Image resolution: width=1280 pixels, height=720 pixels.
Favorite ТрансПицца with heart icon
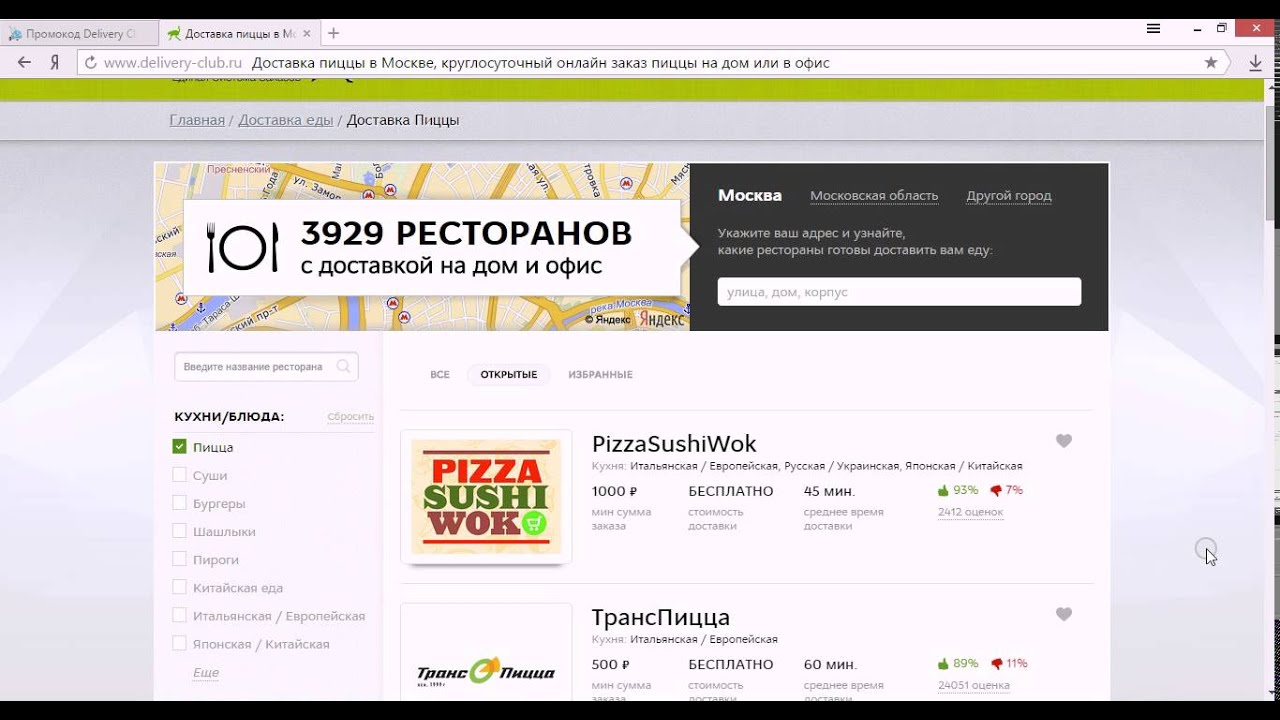(x=1064, y=614)
